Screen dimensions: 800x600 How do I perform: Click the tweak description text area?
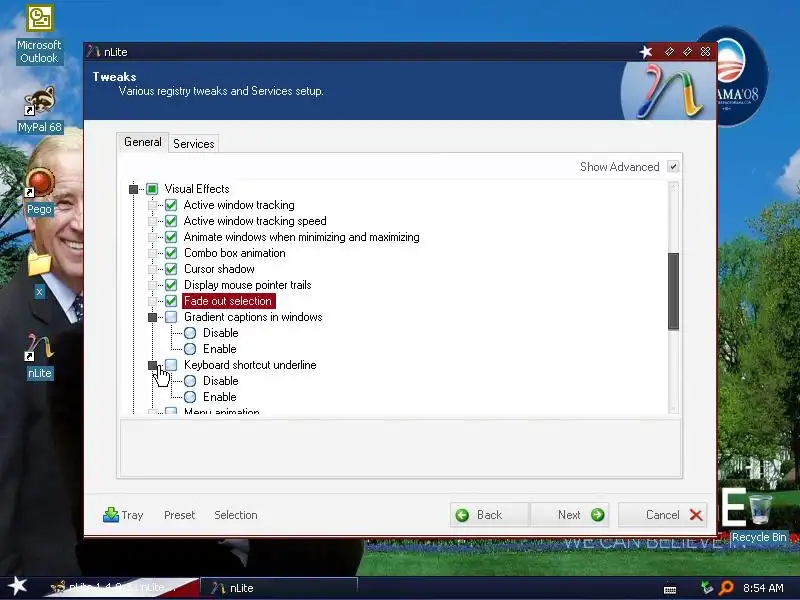point(400,448)
